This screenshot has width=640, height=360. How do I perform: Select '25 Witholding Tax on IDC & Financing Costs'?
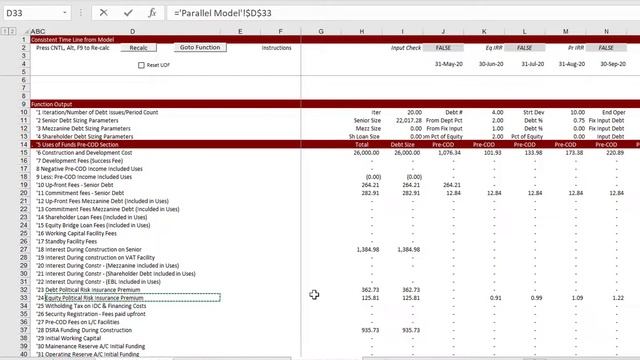pyautogui.click(x=91, y=306)
